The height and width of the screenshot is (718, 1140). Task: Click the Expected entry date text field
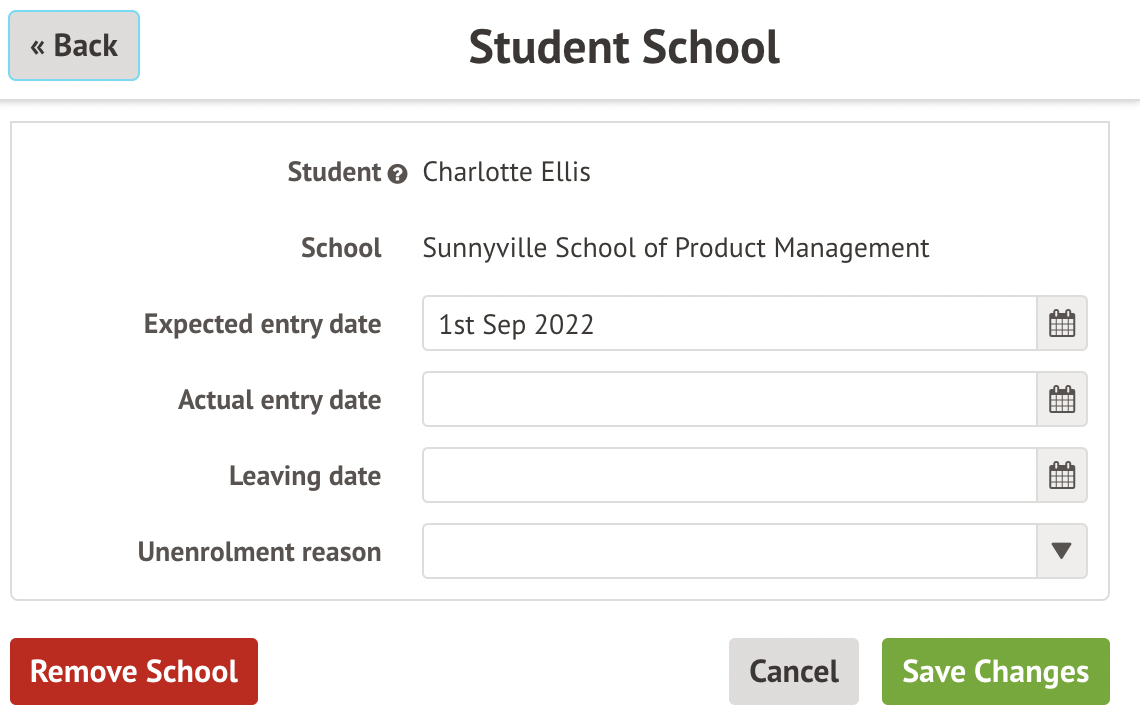click(x=729, y=324)
